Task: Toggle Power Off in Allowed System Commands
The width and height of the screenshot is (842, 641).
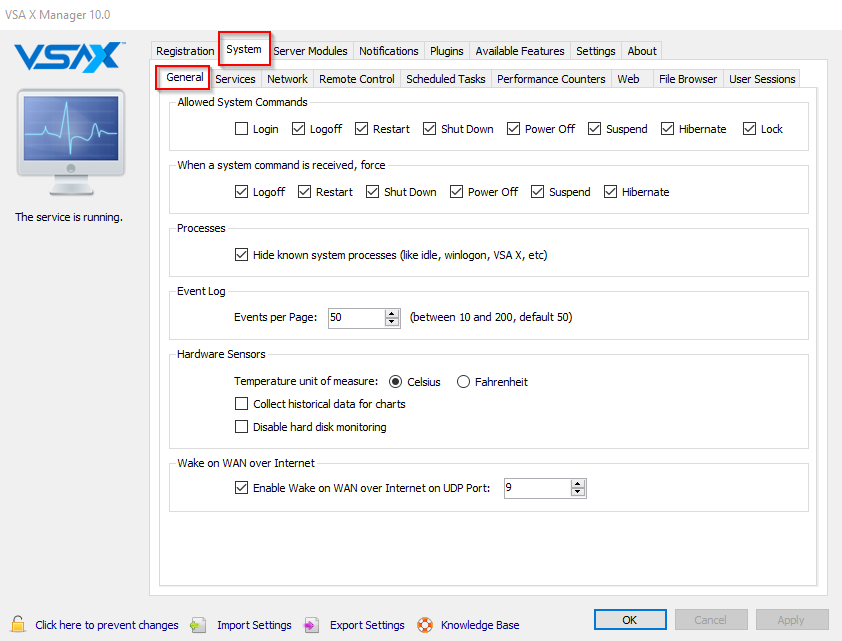Action: click(513, 129)
